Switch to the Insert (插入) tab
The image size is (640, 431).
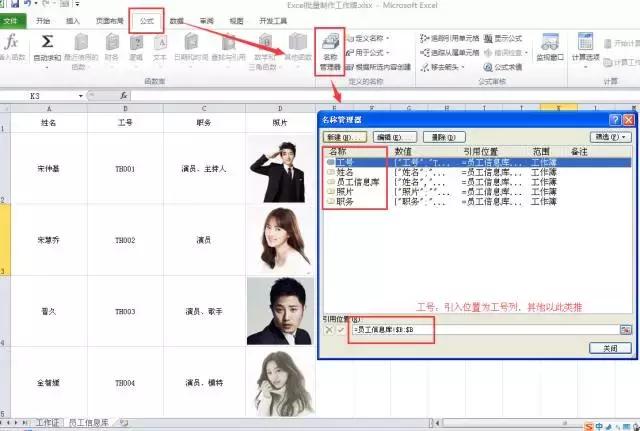point(73,21)
